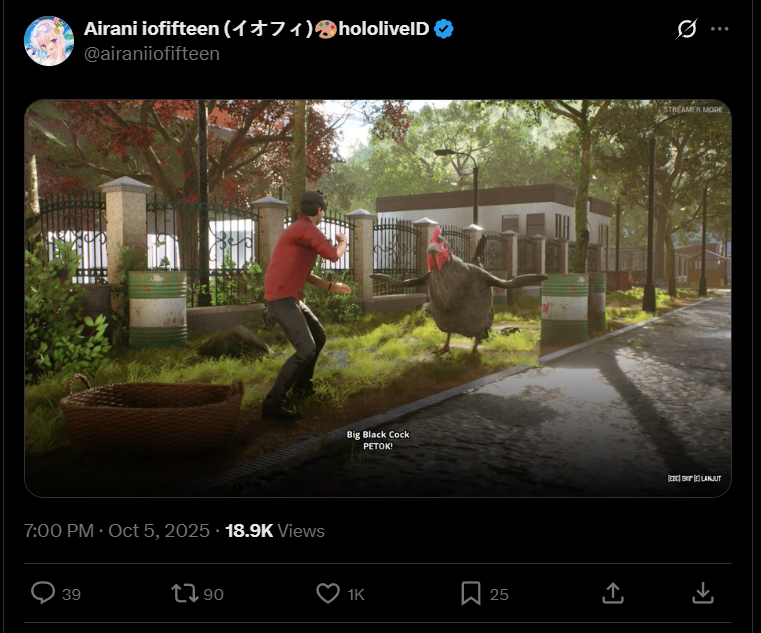This screenshot has width=761, height=633.
Task: Click the 25 bookmarks count
Action: point(499,594)
